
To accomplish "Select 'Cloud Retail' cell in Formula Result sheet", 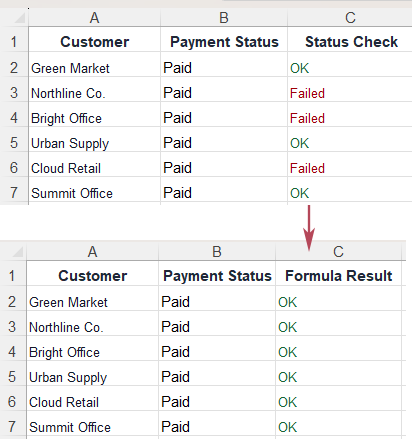I will [92, 398].
